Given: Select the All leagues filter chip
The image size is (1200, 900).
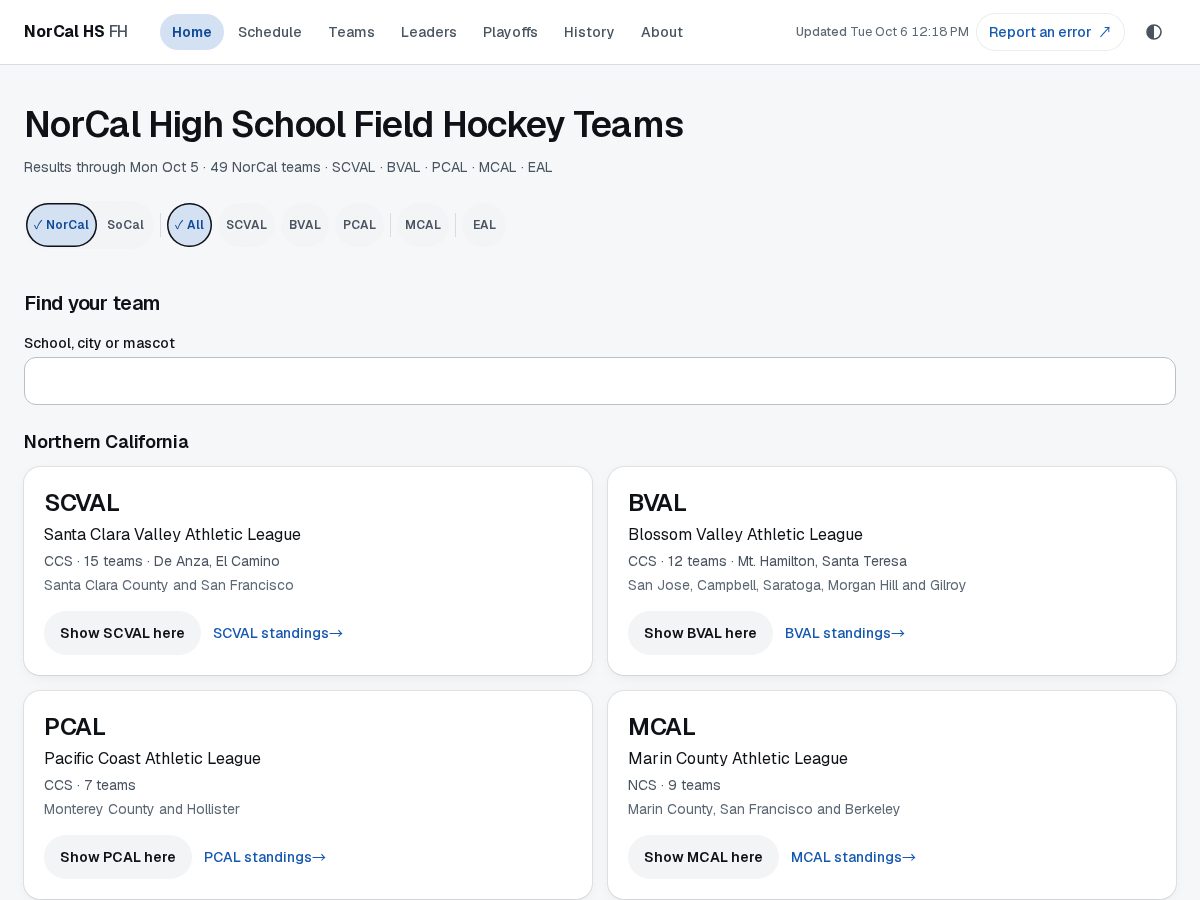Looking at the screenshot, I should 189,225.
